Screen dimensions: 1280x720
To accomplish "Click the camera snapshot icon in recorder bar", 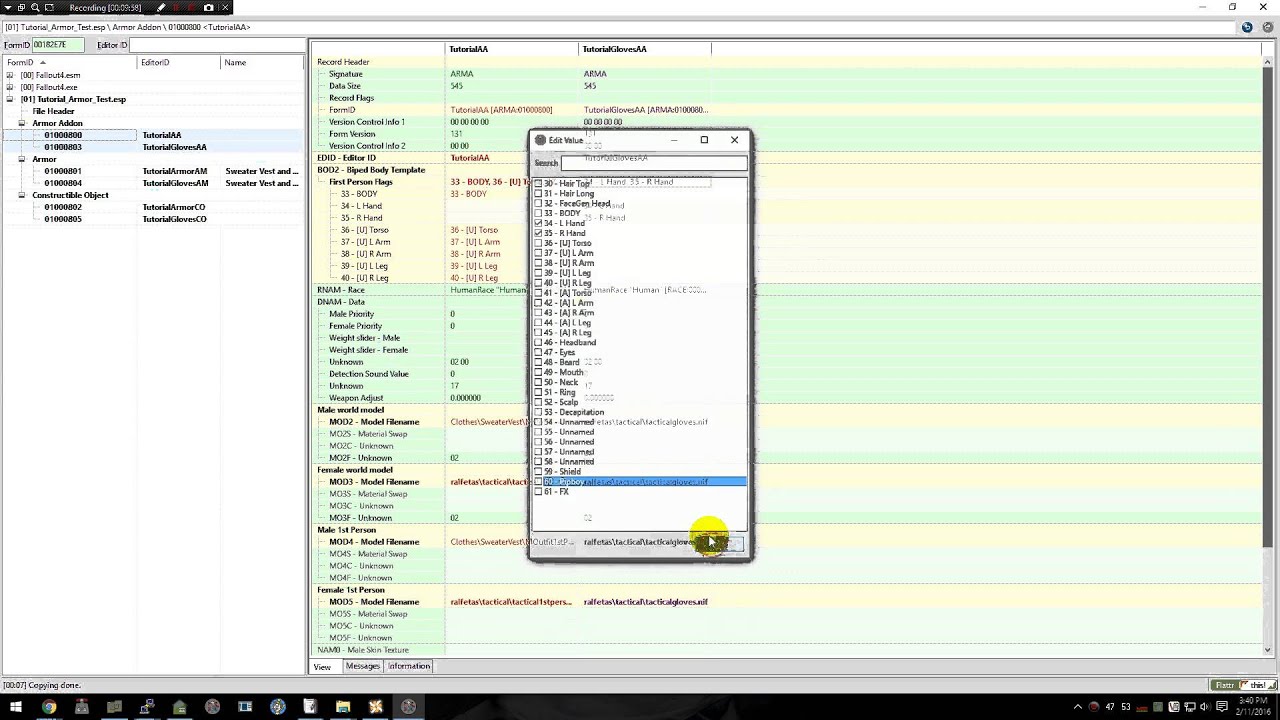I will click(x=210, y=7).
